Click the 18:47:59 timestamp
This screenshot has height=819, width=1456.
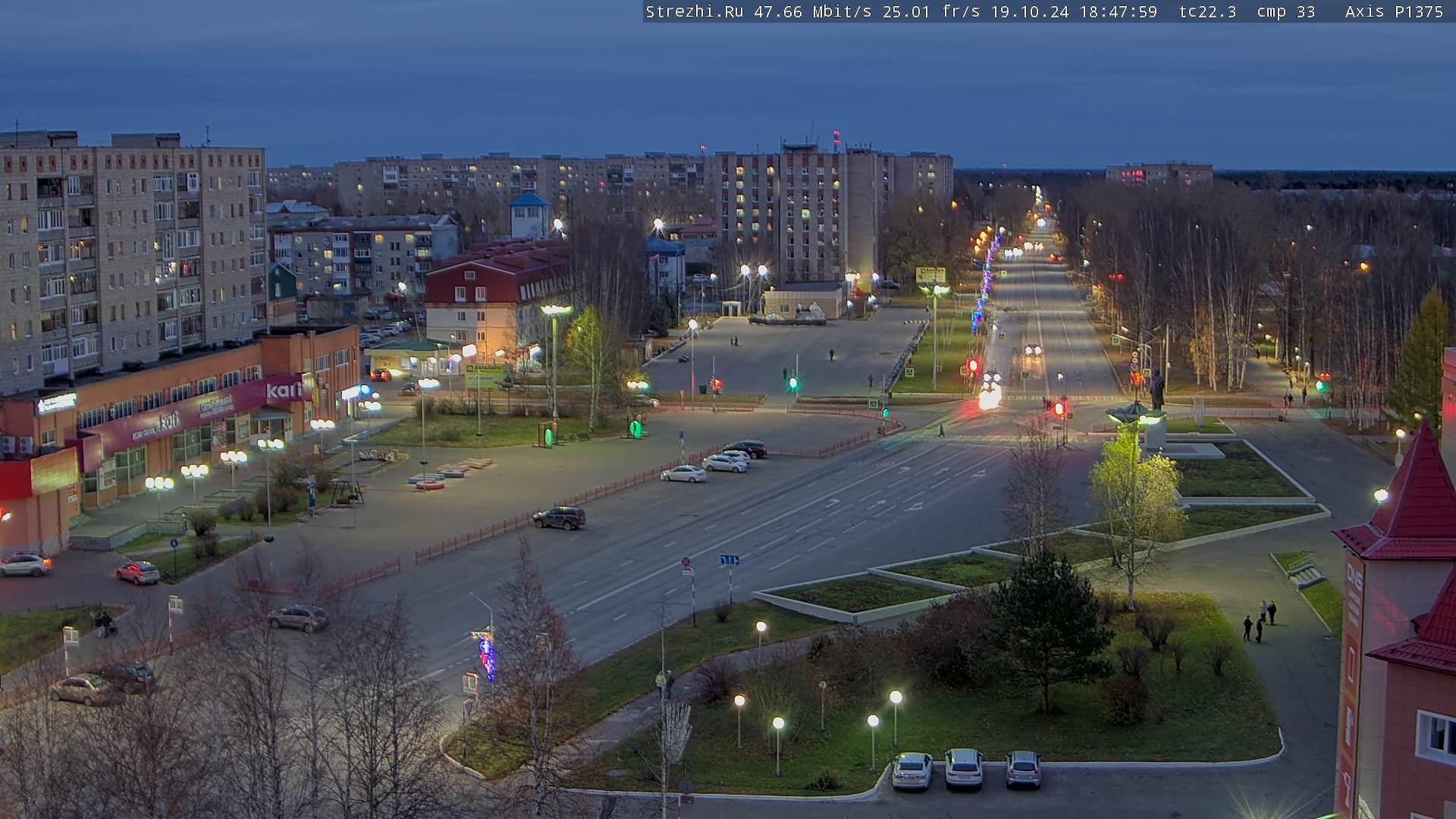[x=1119, y=11]
